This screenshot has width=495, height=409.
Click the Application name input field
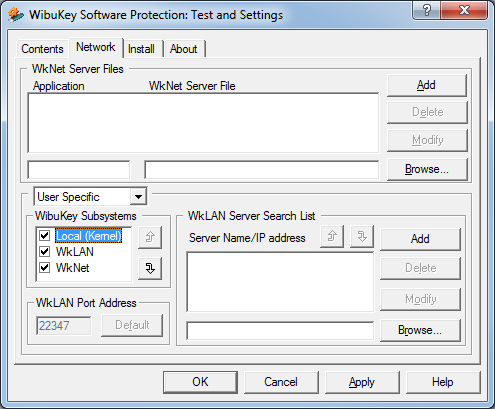tap(79, 170)
